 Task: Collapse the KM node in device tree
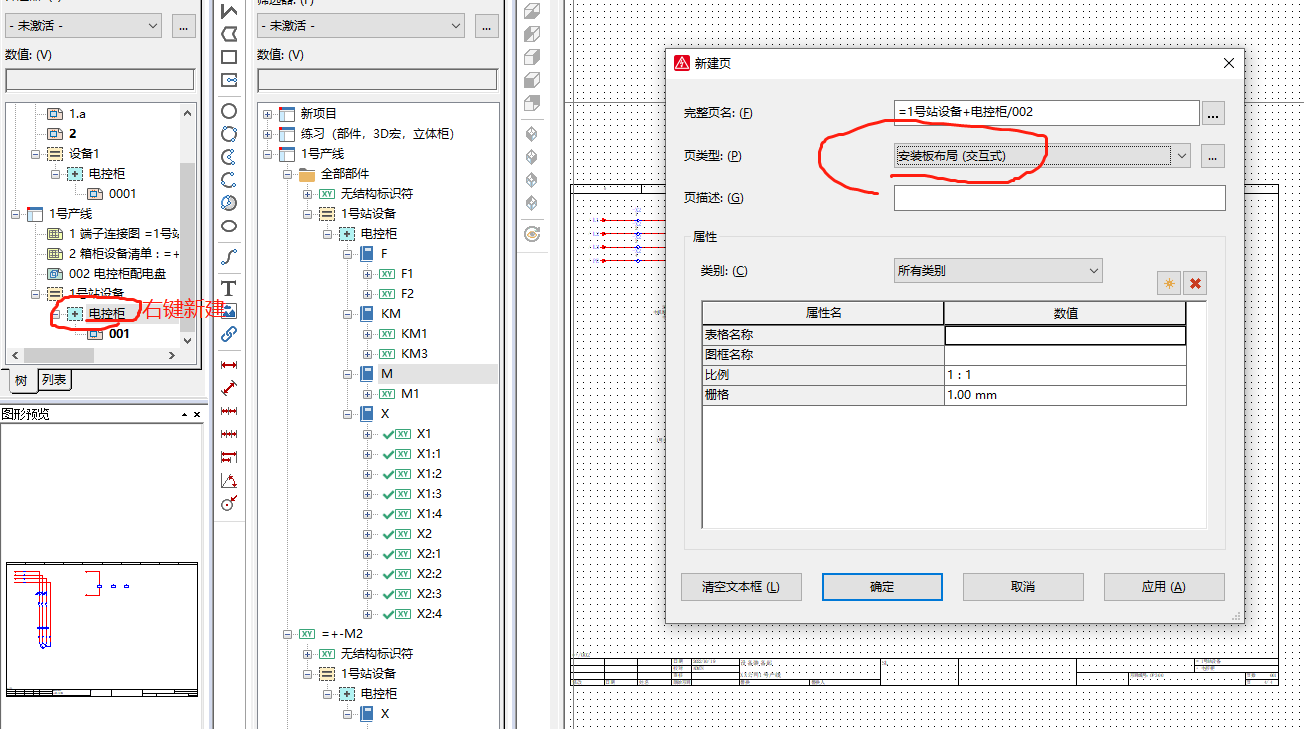pos(348,314)
